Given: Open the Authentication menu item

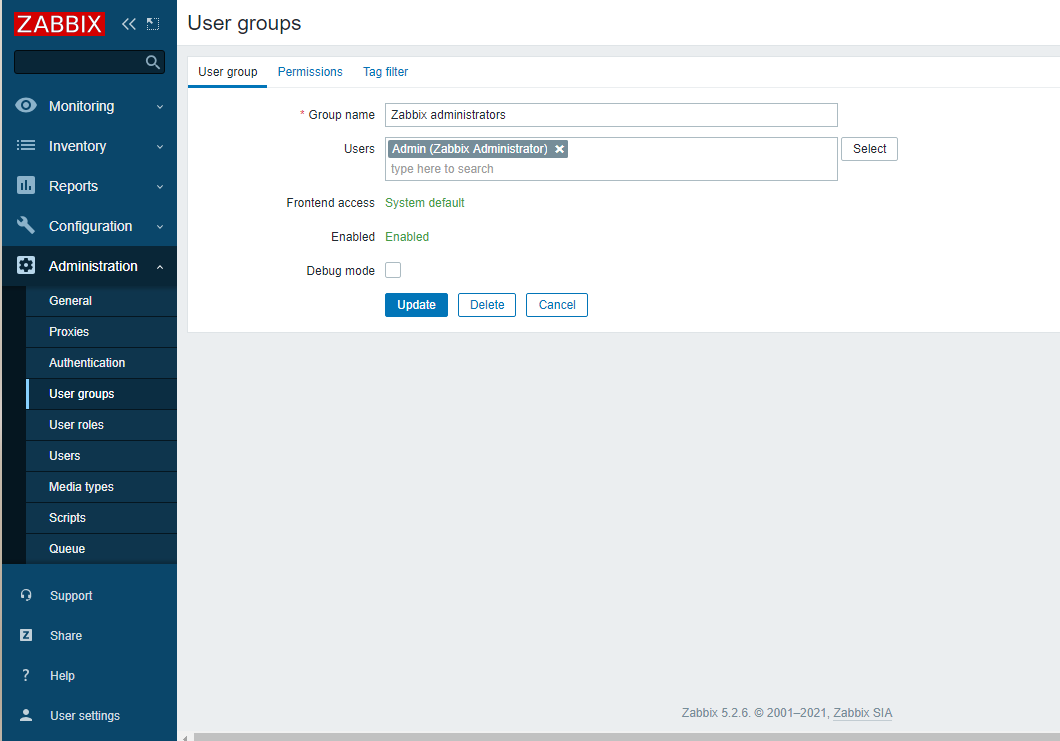Looking at the screenshot, I should (101, 363).
